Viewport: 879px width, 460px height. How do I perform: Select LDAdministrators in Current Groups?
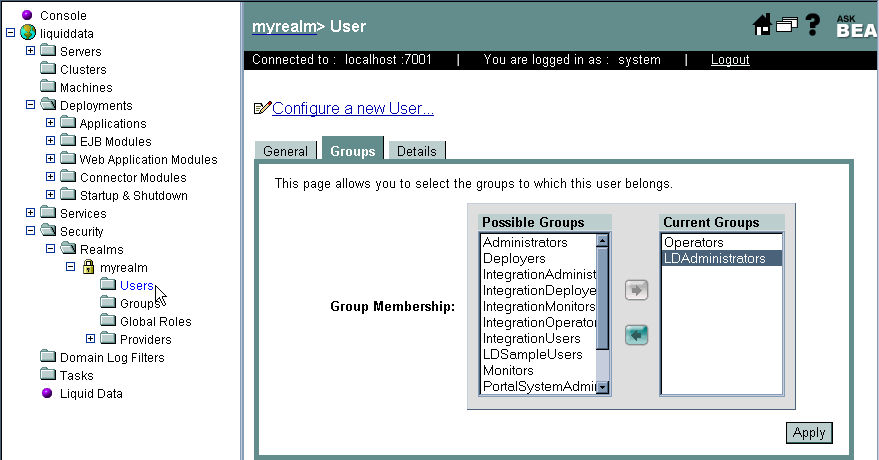pos(721,258)
